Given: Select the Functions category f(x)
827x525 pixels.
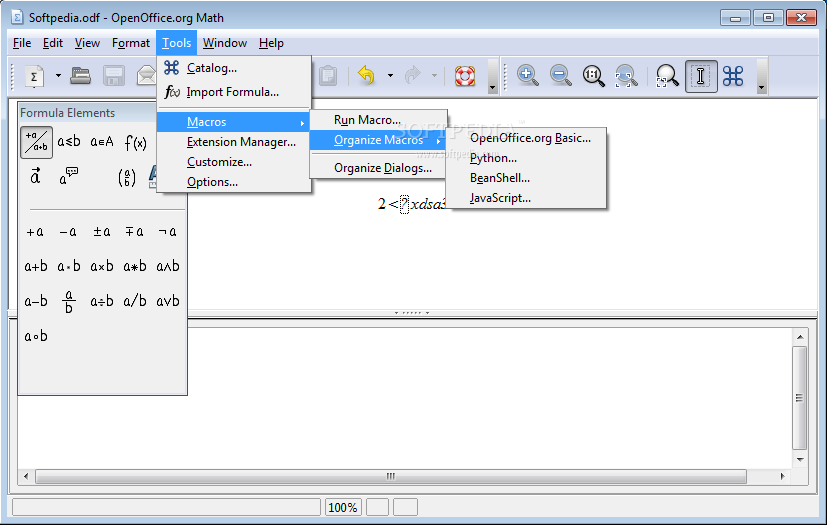Looking at the screenshot, I should coord(135,142).
